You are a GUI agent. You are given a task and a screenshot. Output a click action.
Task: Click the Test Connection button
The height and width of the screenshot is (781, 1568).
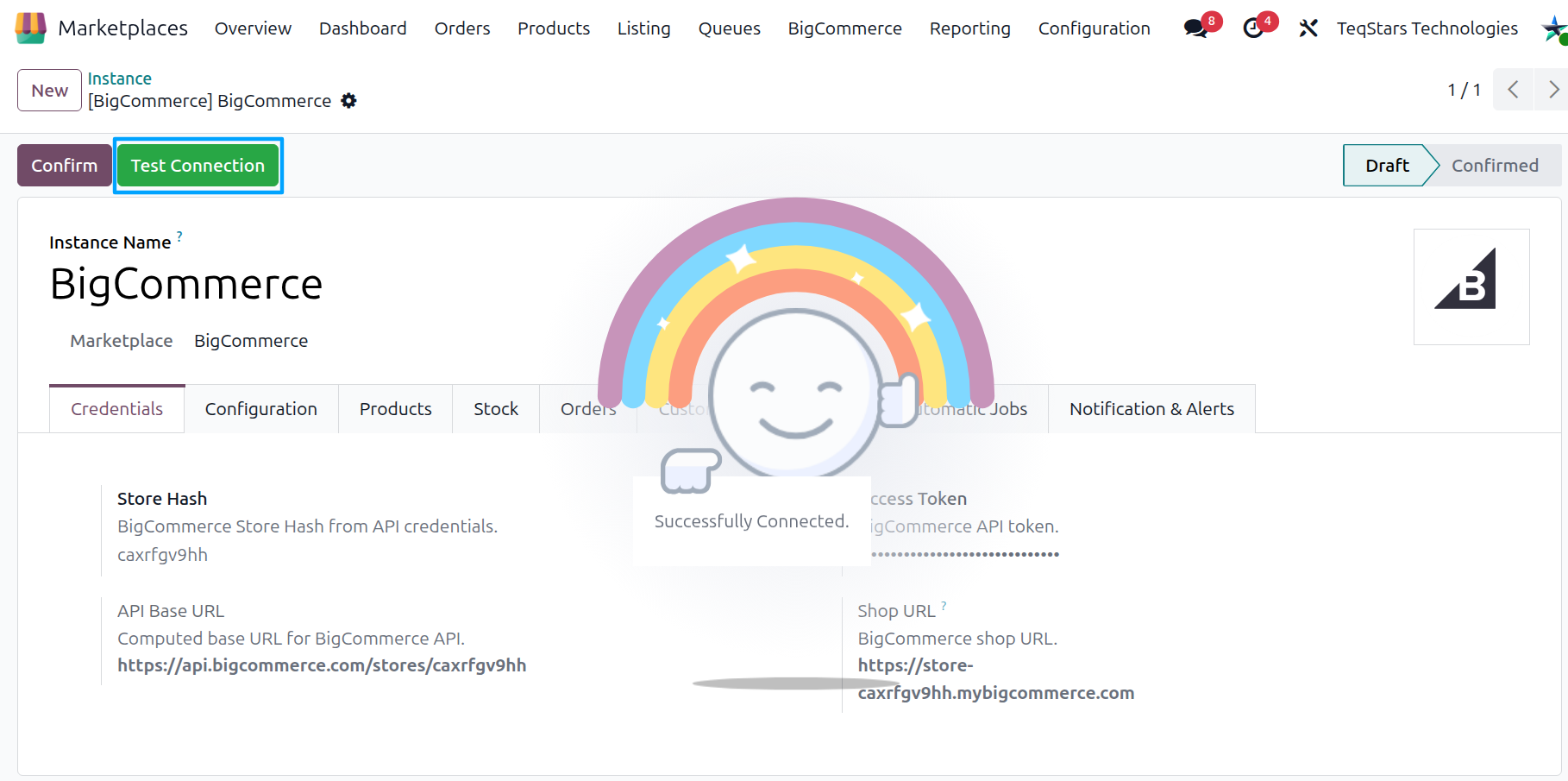(198, 166)
